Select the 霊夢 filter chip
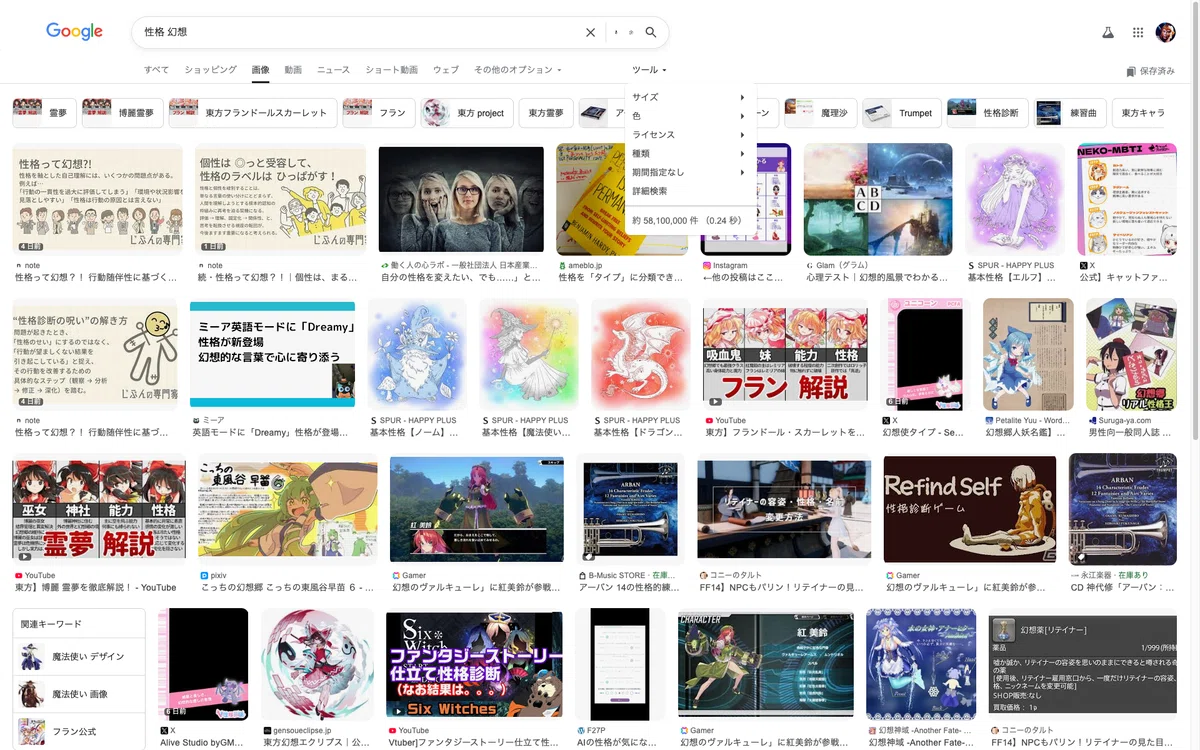1200x750 pixels. 44,113
